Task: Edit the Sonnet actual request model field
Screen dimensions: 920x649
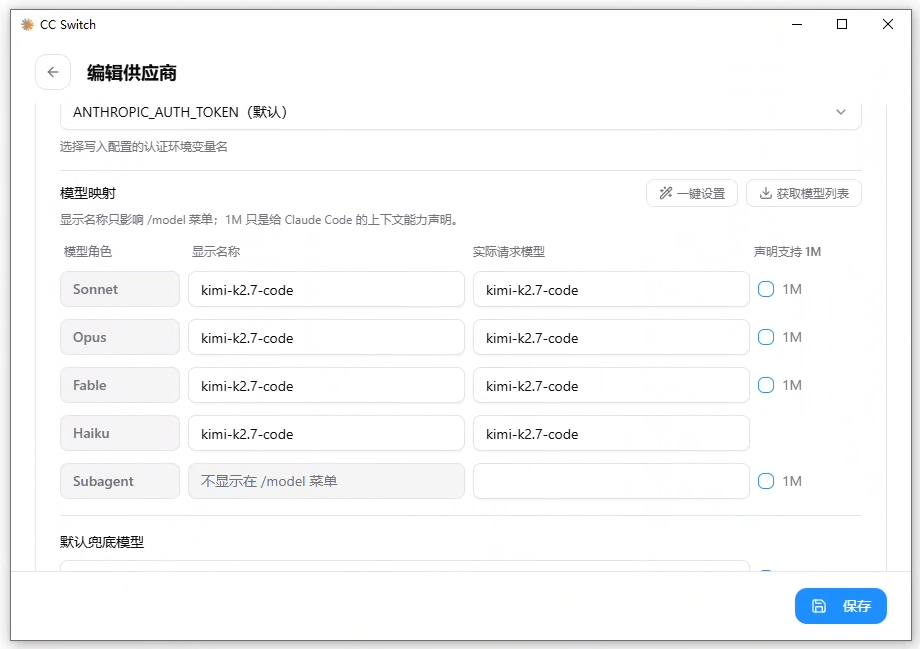Action: 611,289
